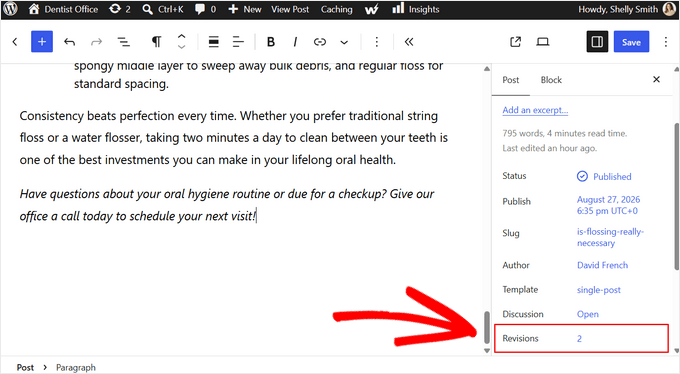The height and width of the screenshot is (374, 680).
Task: Edit publish date August 27, 2026
Action: point(608,205)
